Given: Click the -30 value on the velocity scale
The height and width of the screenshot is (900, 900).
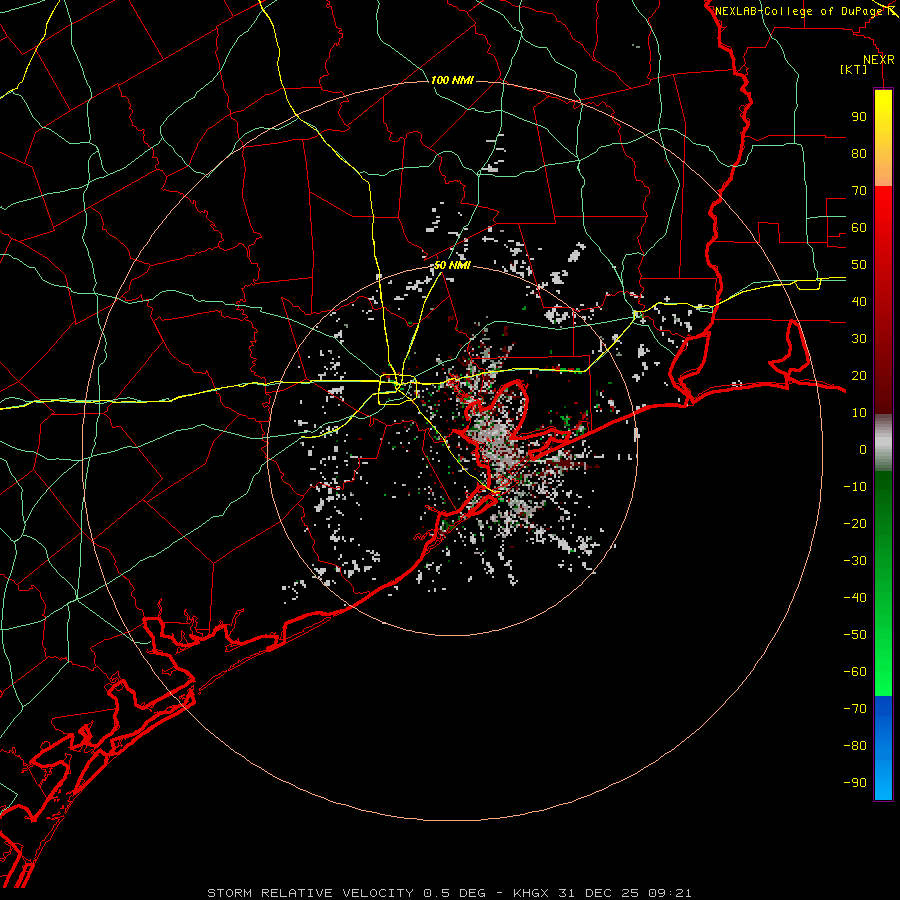Looking at the screenshot, I should click(x=855, y=561).
